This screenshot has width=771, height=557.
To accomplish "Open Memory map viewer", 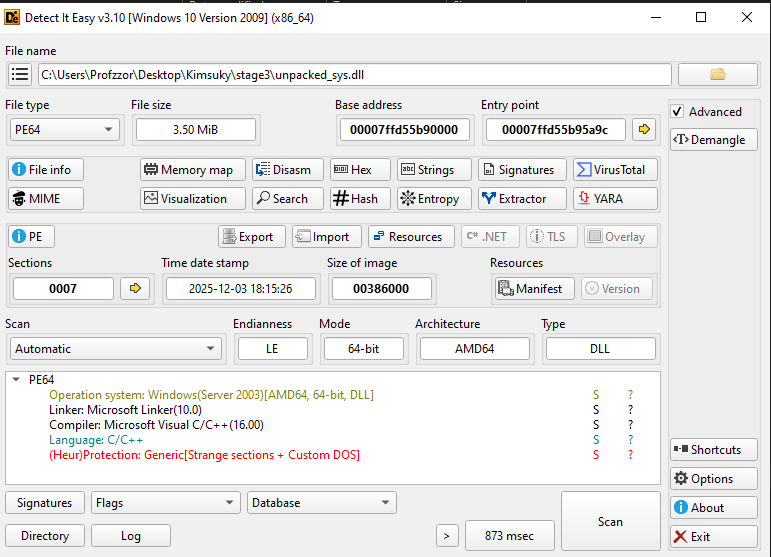I will click(x=193, y=170).
